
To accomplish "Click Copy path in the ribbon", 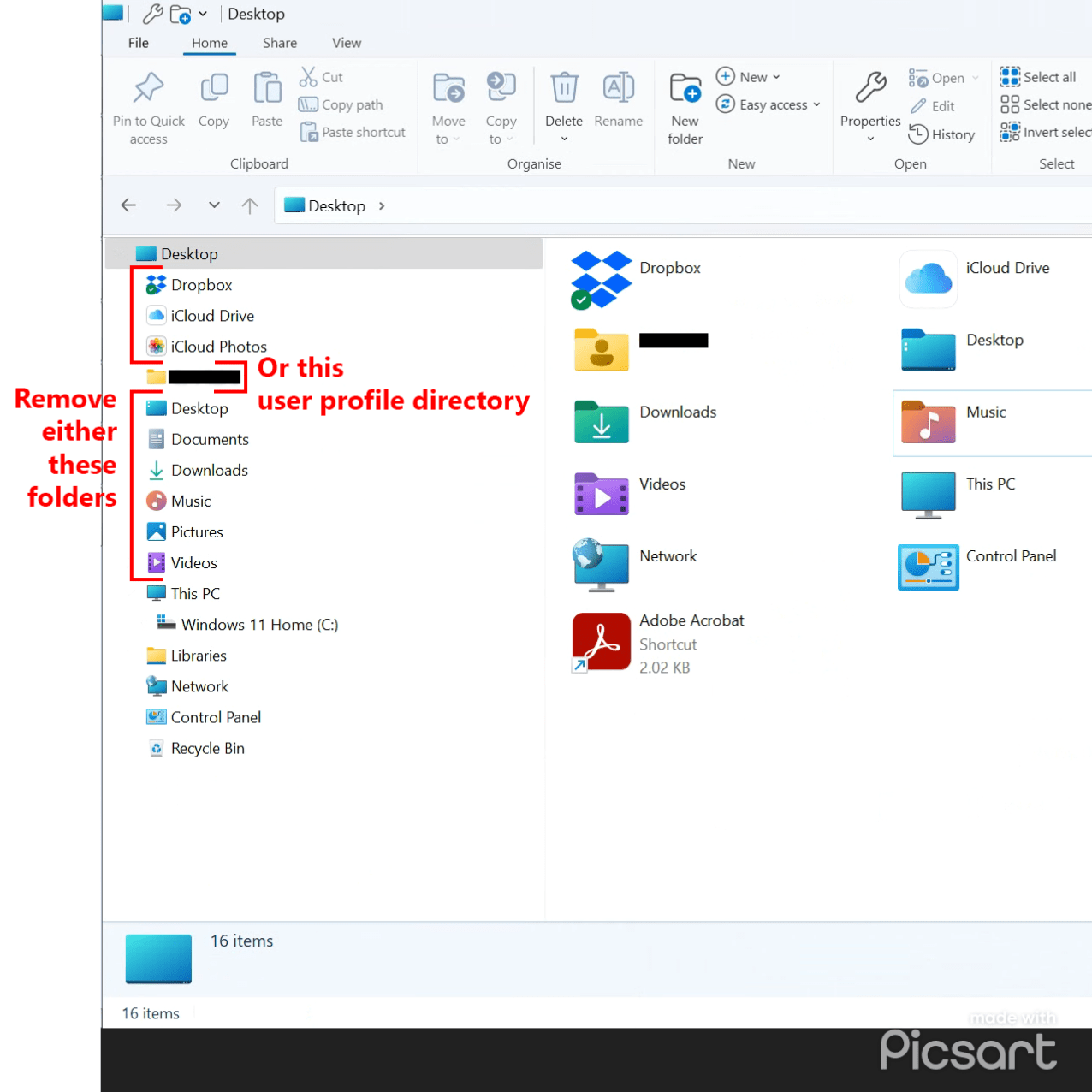I will 341,104.
